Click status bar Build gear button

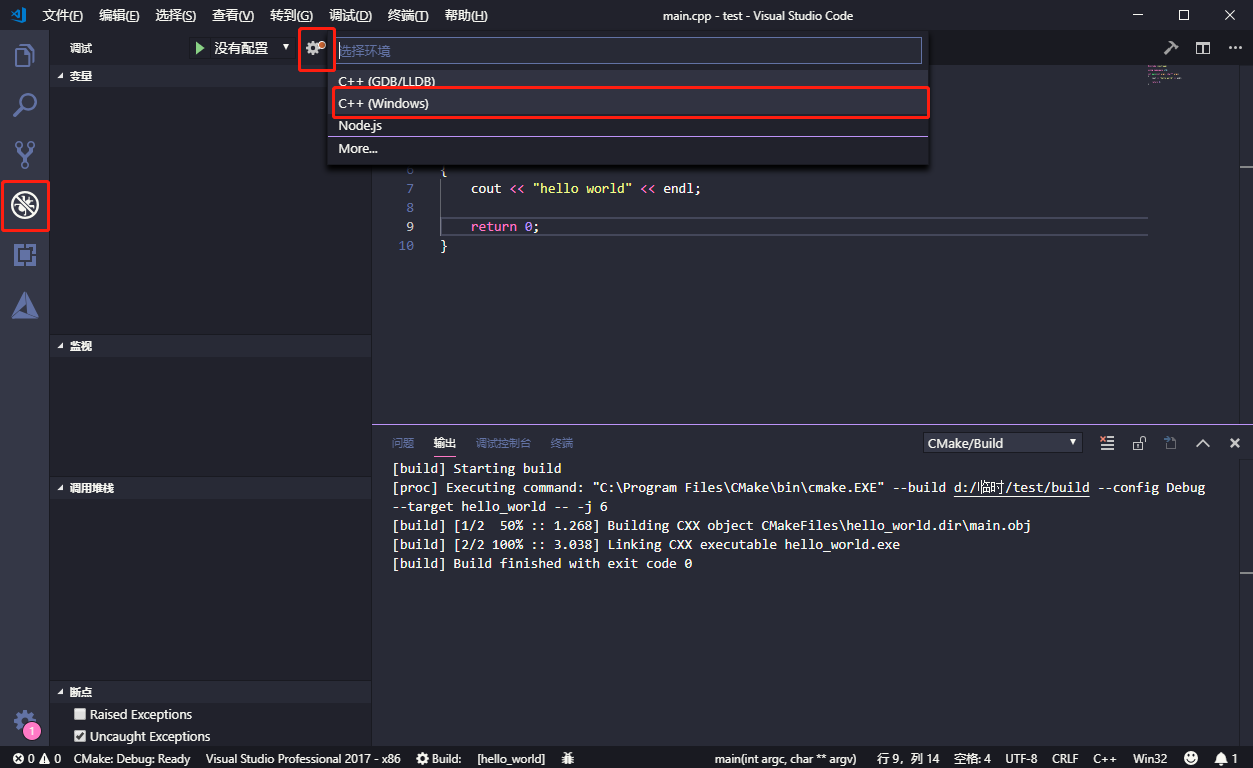pos(439,759)
